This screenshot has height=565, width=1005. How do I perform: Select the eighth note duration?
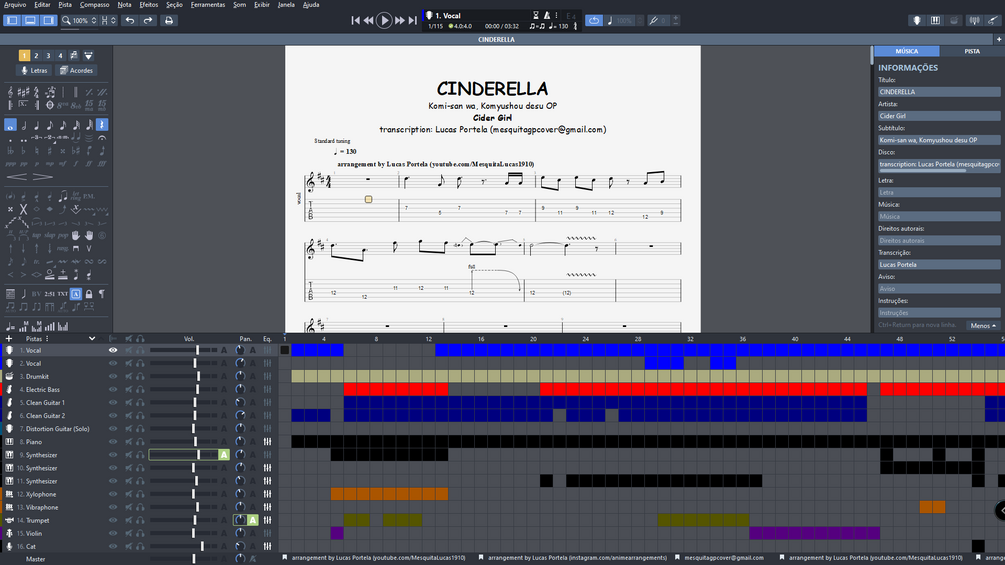click(x=50, y=125)
